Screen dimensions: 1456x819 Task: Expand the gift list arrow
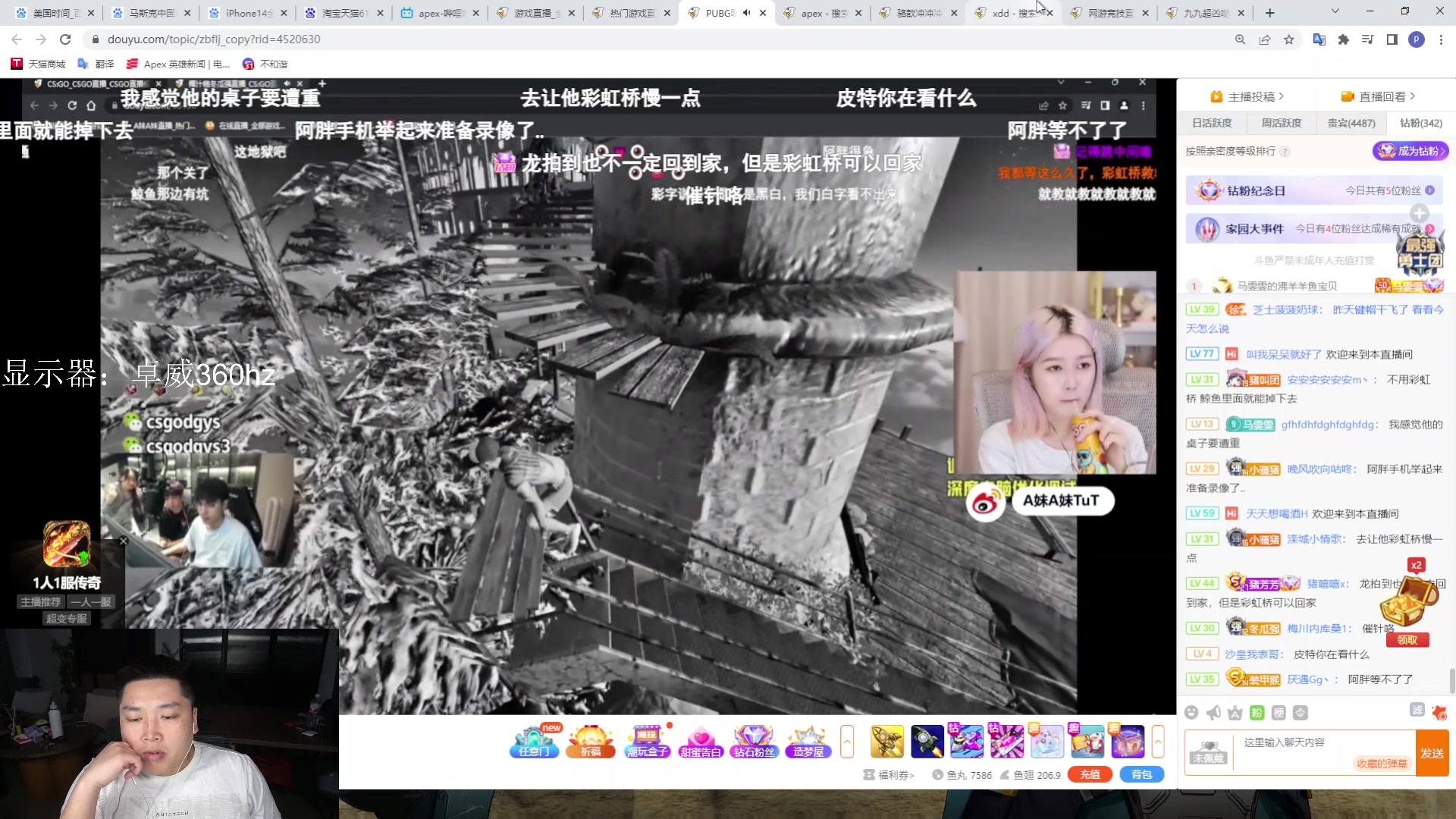click(1157, 741)
